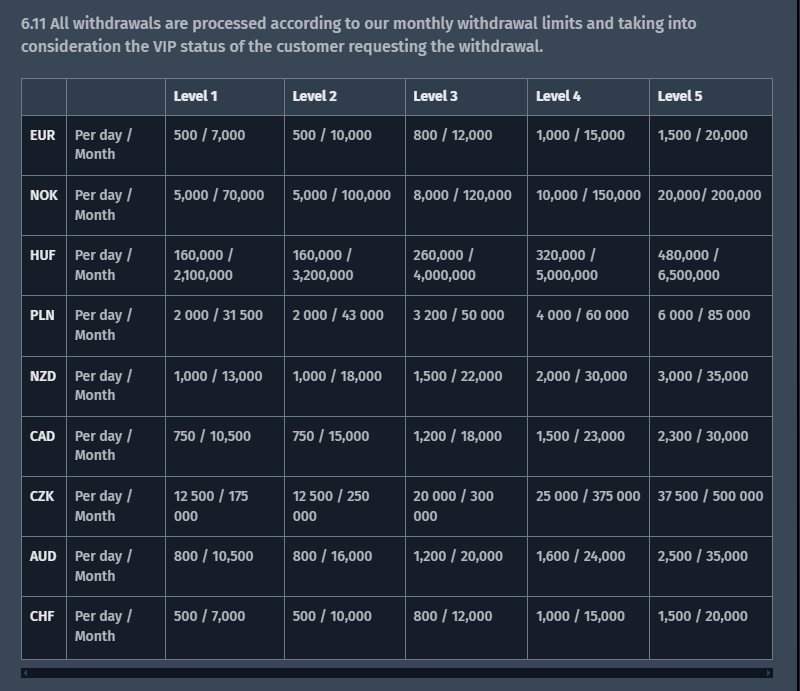Select the CZK currency row label
This screenshot has height=691, width=800.
click(43, 496)
